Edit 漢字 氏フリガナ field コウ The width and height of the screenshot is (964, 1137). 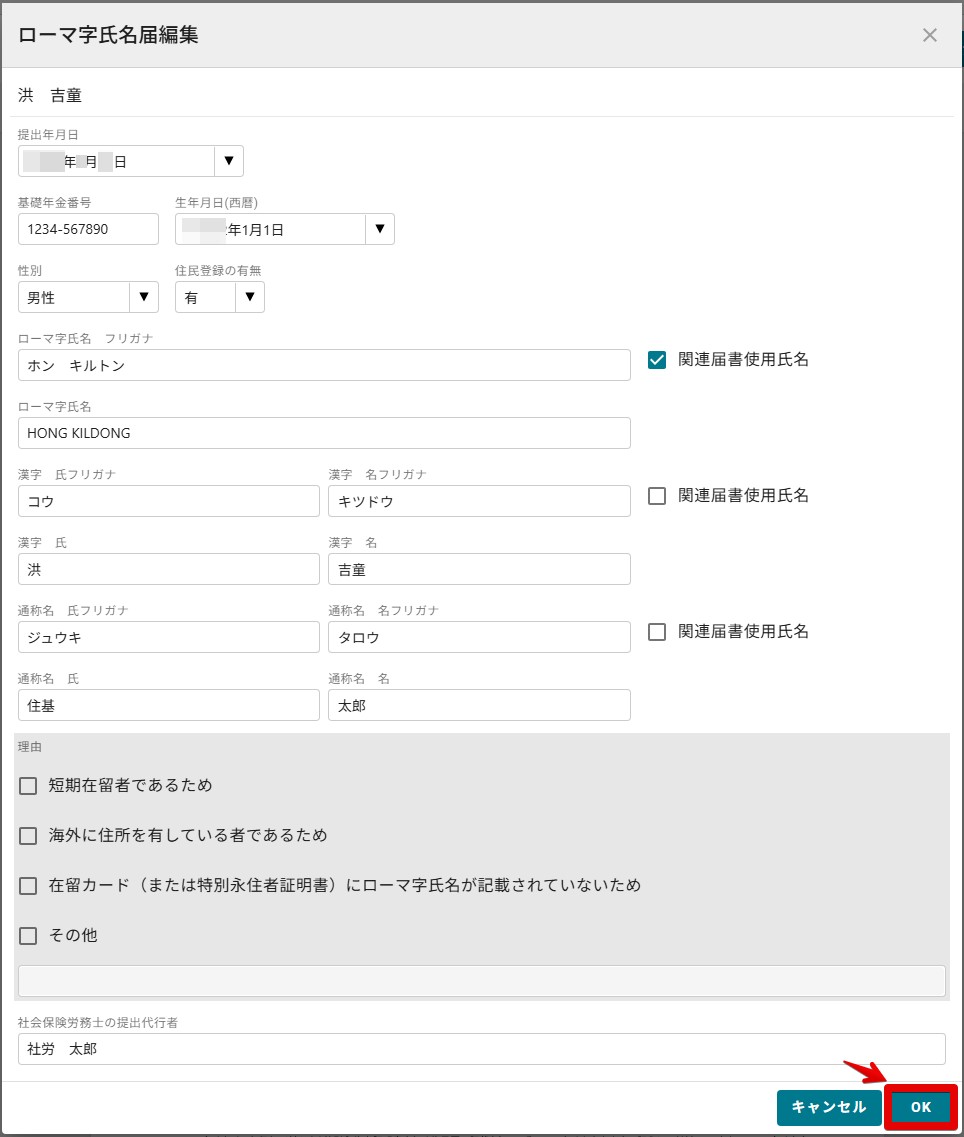point(168,501)
